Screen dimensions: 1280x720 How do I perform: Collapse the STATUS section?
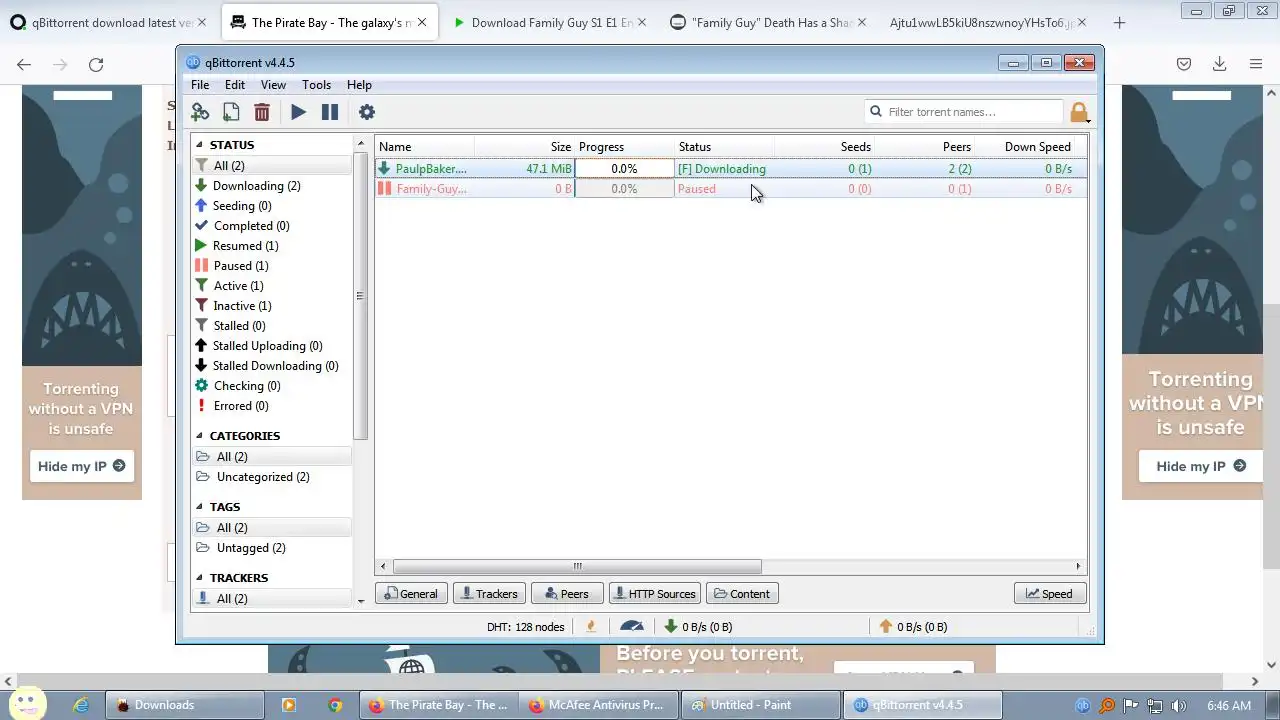pyautogui.click(x=199, y=145)
